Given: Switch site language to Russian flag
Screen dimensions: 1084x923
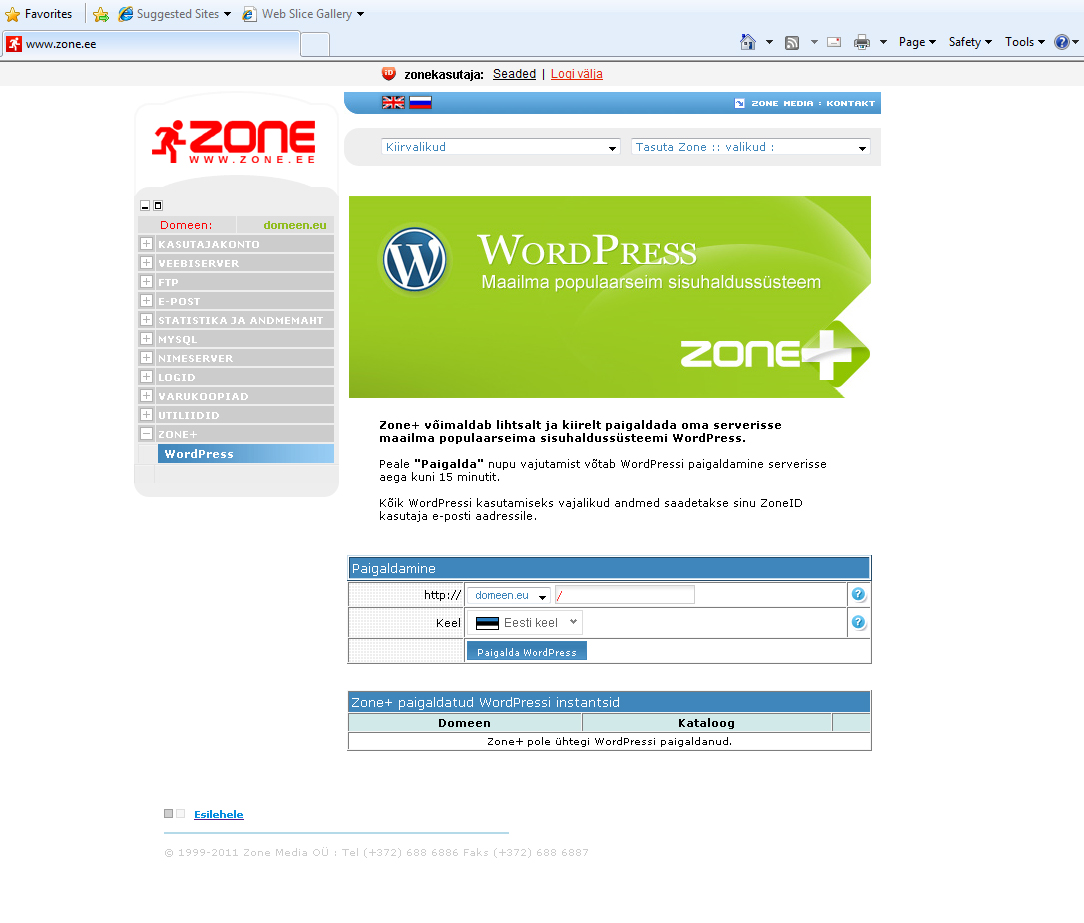Looking at the screenshot, I should pos(420,102).
